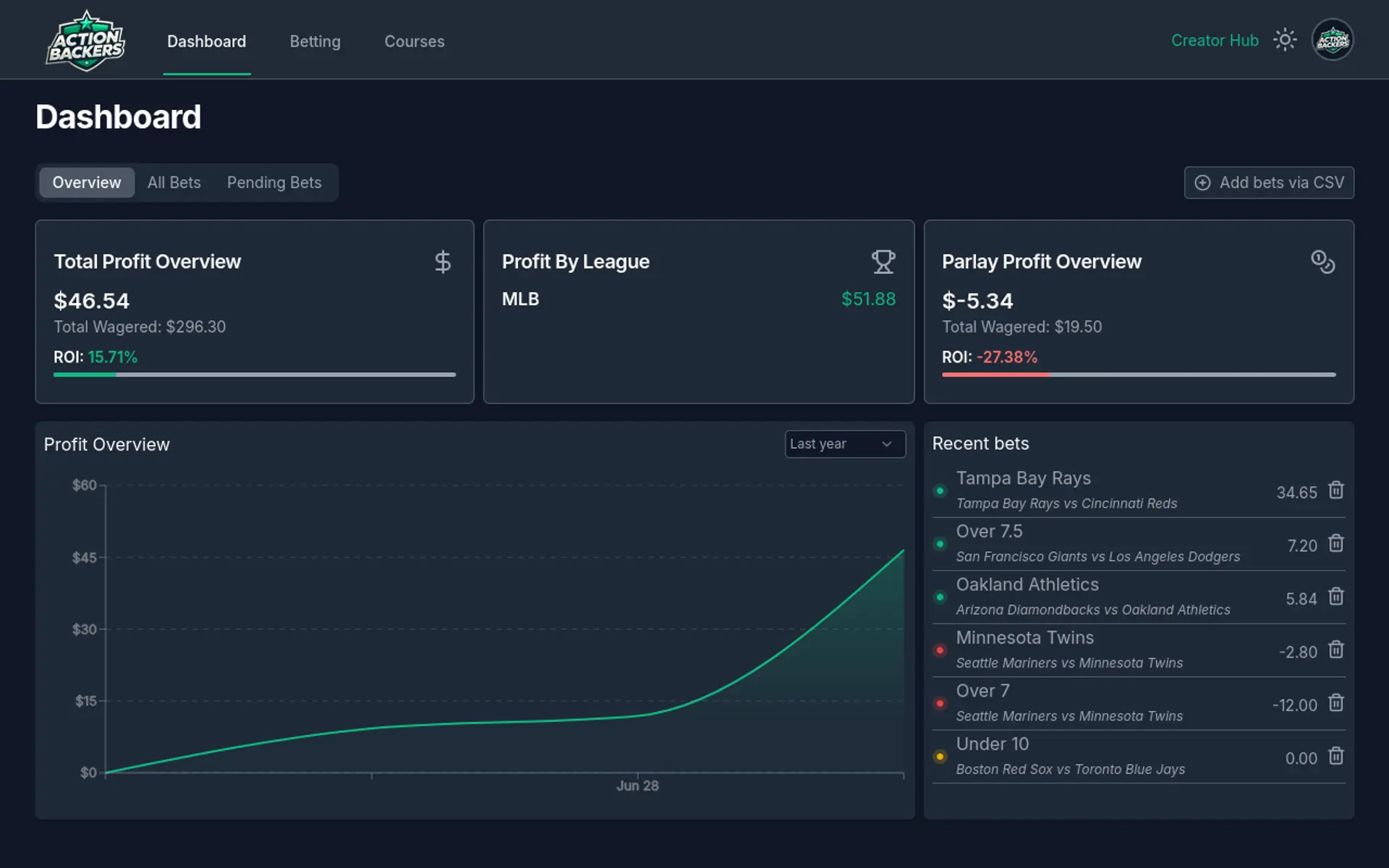Select the Overview tab
This screenshot has height=868, width=1389.
click(87, 182)
